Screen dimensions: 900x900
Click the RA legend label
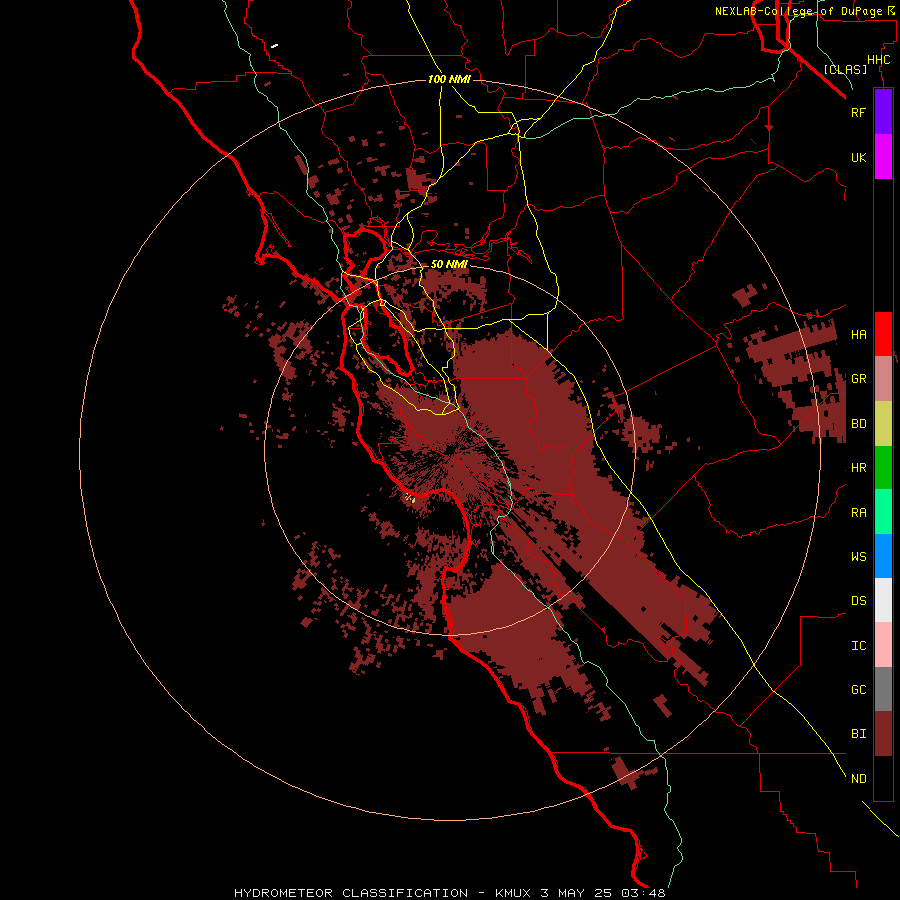pyautogui.click(x=858, y=513)
